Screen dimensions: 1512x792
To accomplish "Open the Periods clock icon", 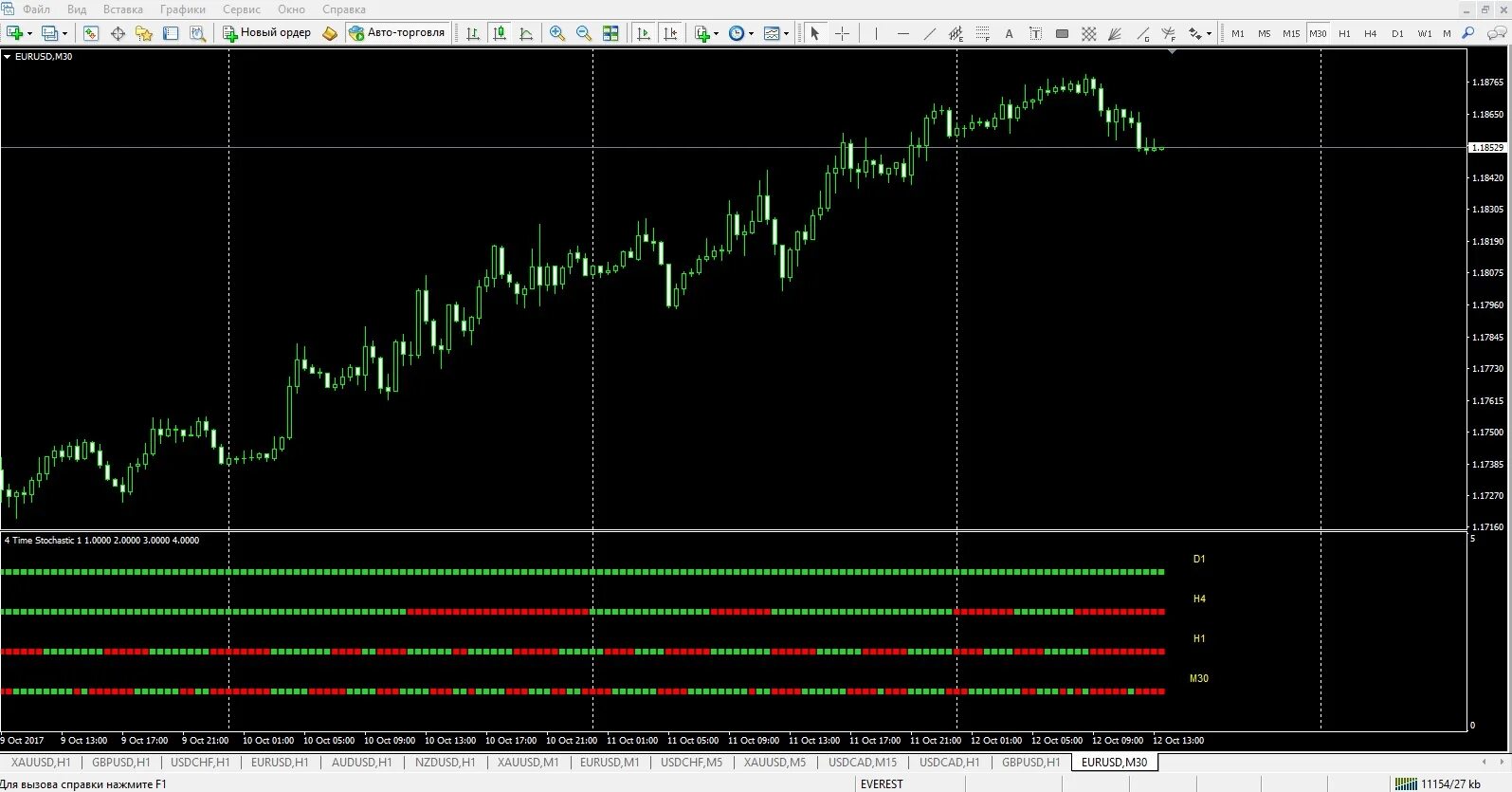I will click(x=737, y=33).
